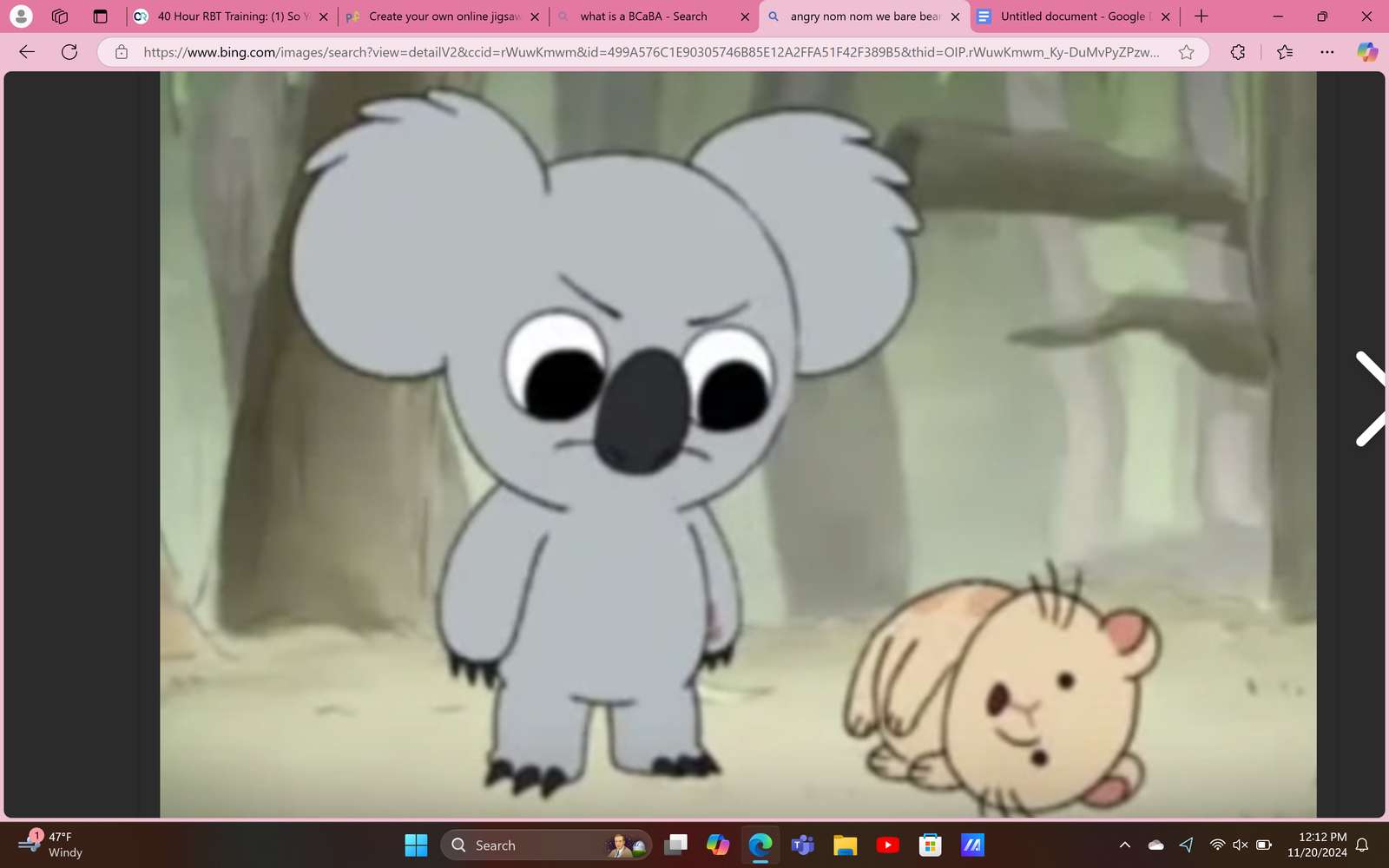Click the taskbar Search box
1389x868 pixels.
(x=546, y=845)
